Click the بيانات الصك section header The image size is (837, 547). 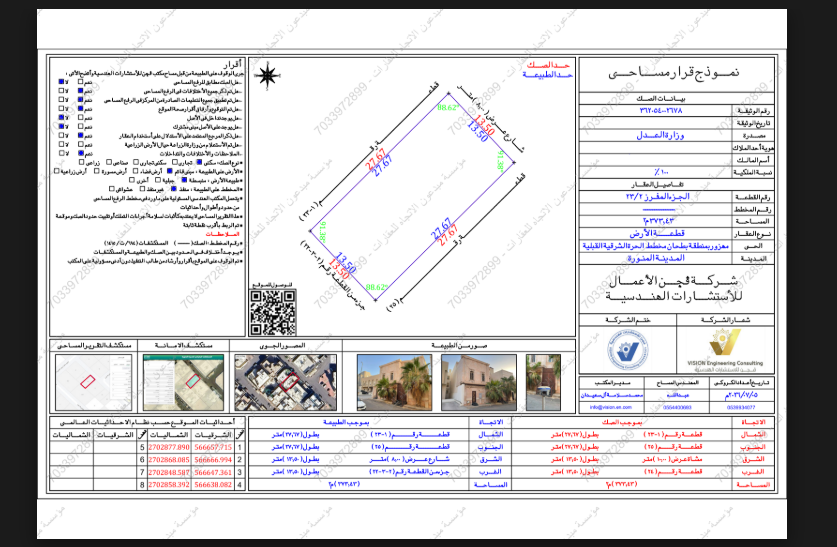coord(660,99)
